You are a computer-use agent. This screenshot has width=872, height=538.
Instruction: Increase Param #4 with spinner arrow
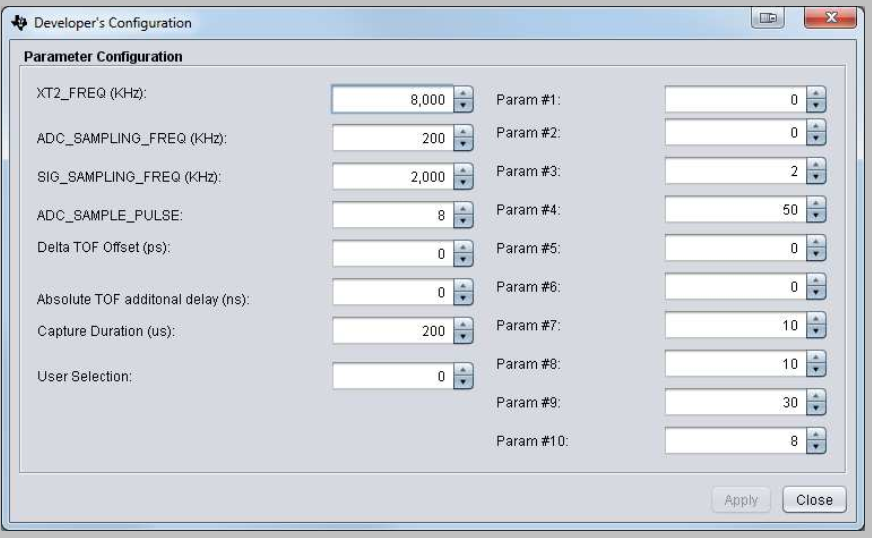[817, 204]
